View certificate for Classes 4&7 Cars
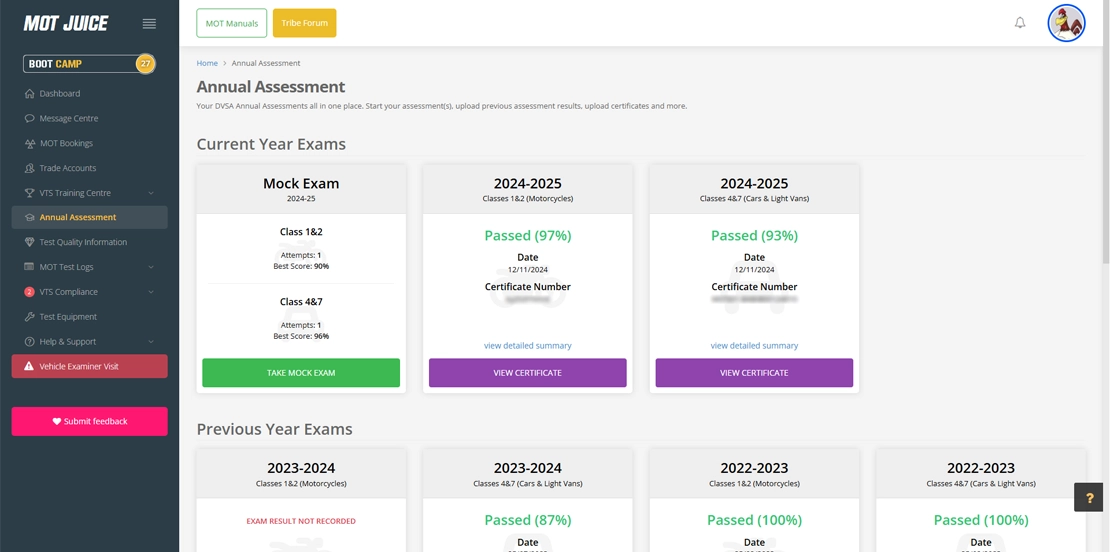Screen dimensions: 1110x552 754,373
